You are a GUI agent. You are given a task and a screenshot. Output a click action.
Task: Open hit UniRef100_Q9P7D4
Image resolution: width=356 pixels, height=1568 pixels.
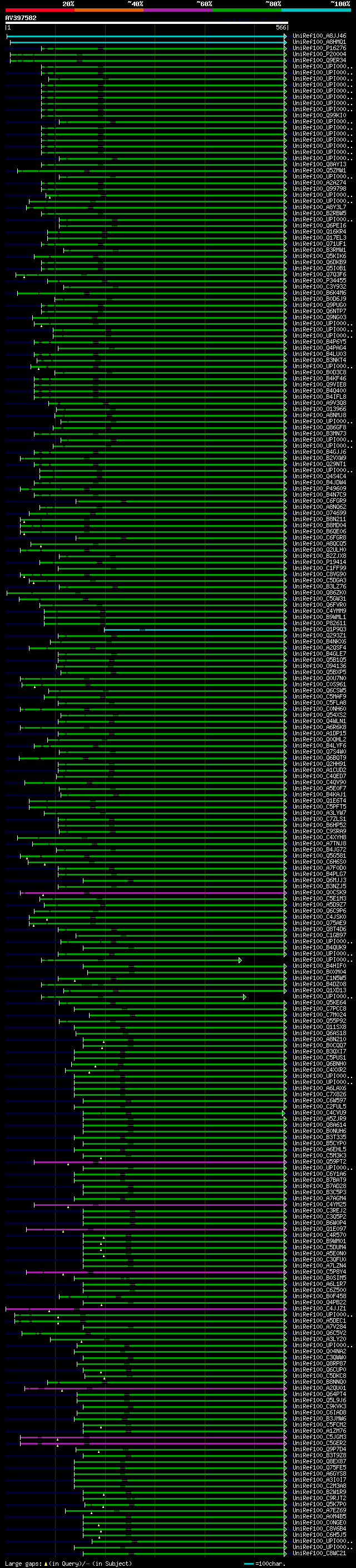tap(319, 1449)
